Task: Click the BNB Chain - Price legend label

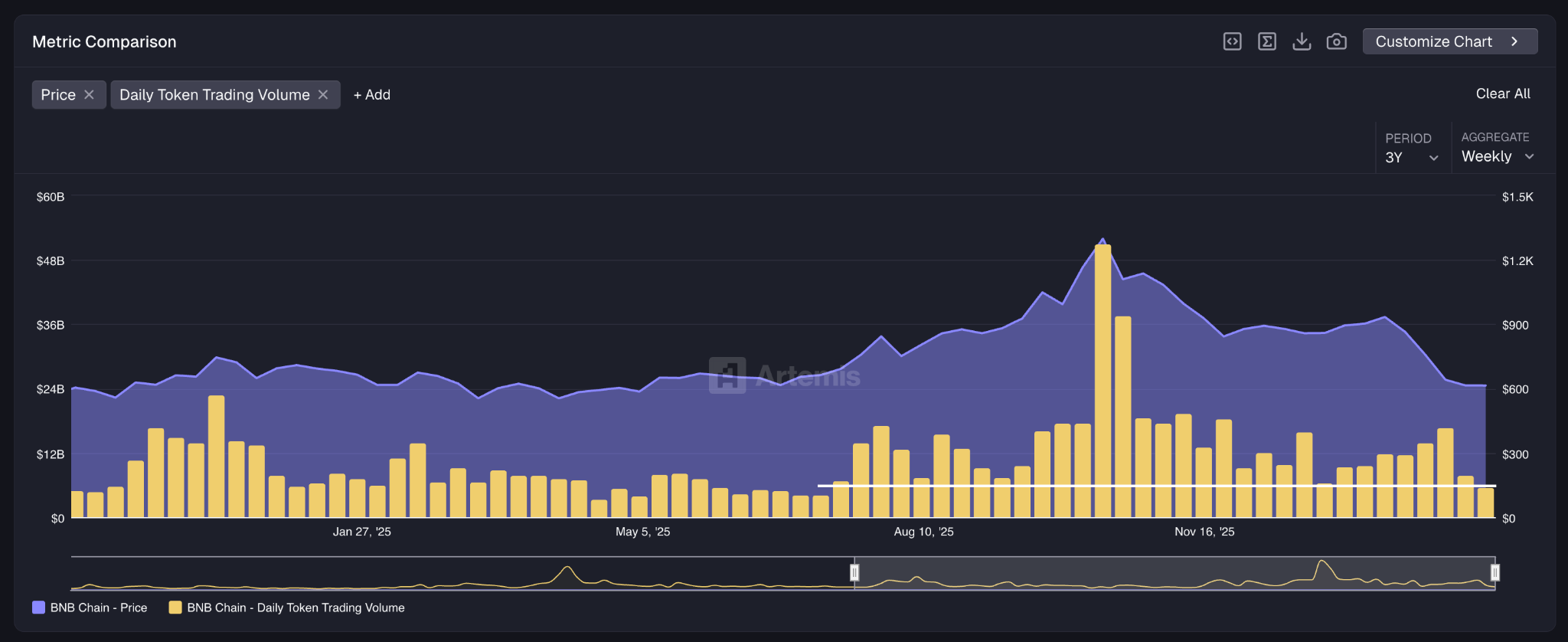Action: pyautogui.click(x=99, y=608)
